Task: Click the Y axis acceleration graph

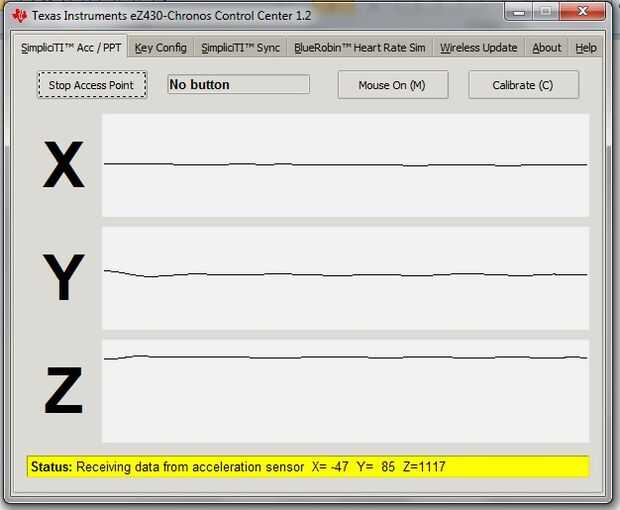Action: (346, 278)
